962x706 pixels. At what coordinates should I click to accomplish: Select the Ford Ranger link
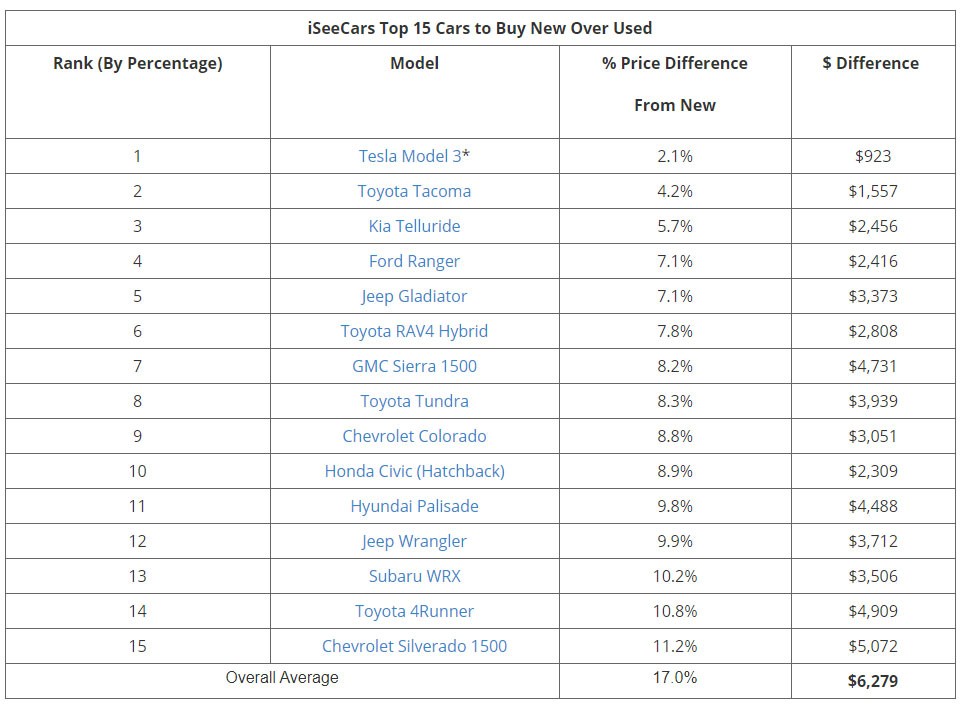point(414,261)
